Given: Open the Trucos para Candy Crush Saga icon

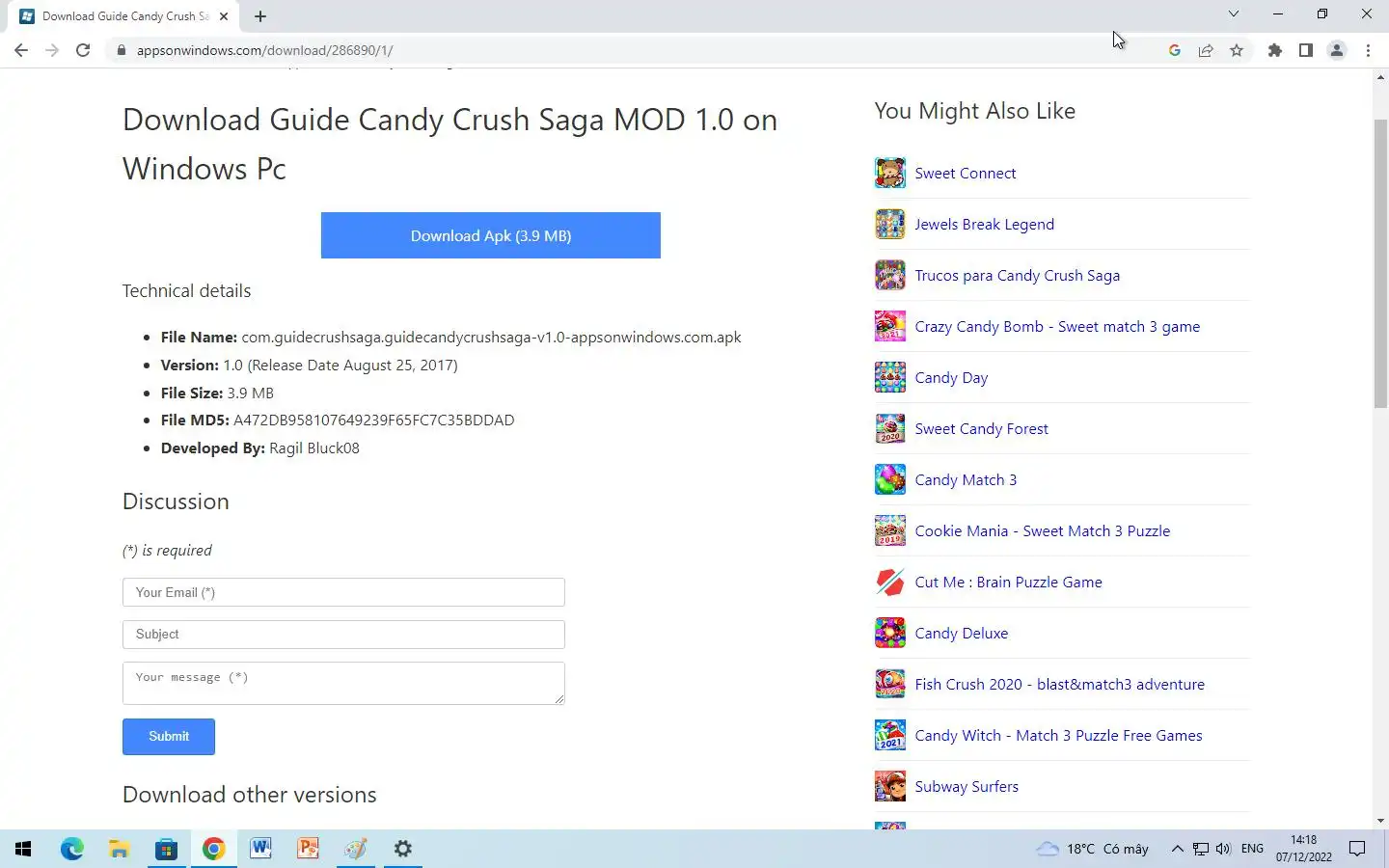Looking at the screenshot, I should pos(889,276).
